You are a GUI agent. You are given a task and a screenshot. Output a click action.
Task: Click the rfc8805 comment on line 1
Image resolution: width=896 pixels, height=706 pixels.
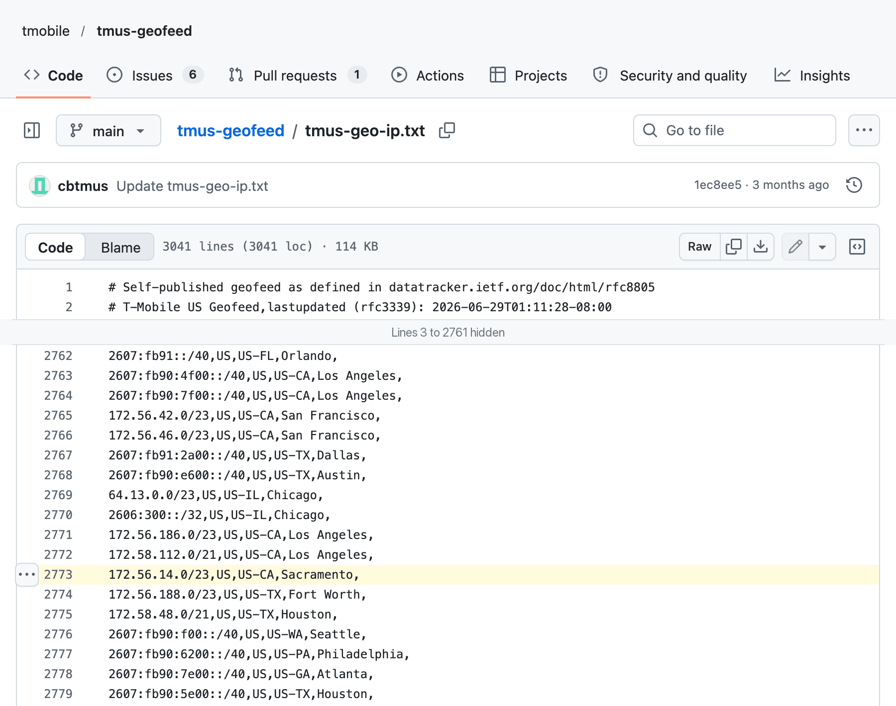tap(382, 287)
